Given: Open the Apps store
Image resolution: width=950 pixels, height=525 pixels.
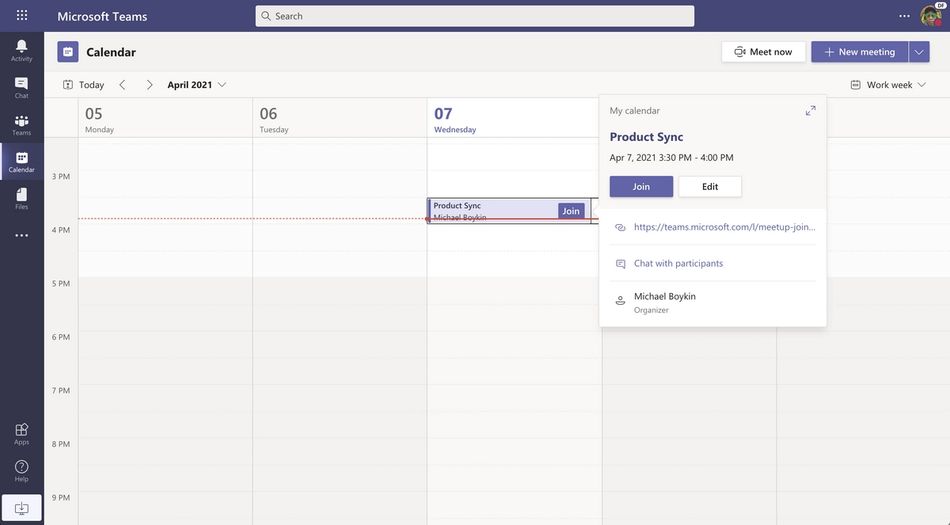Looking at the screenshot, I should click(x=21, y=434).
